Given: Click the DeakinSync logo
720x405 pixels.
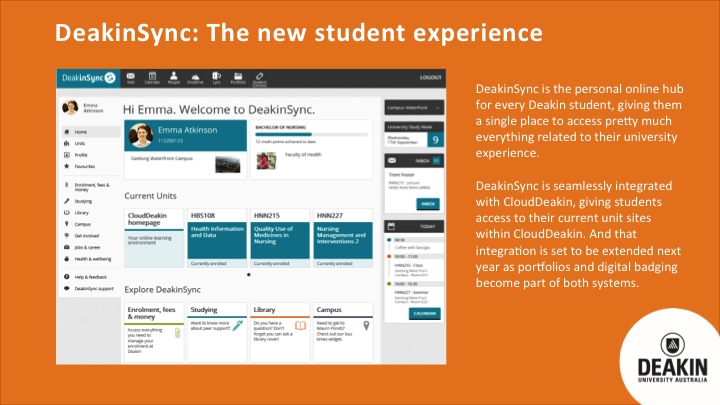Looking at the screenshot, I should point(89,78).
